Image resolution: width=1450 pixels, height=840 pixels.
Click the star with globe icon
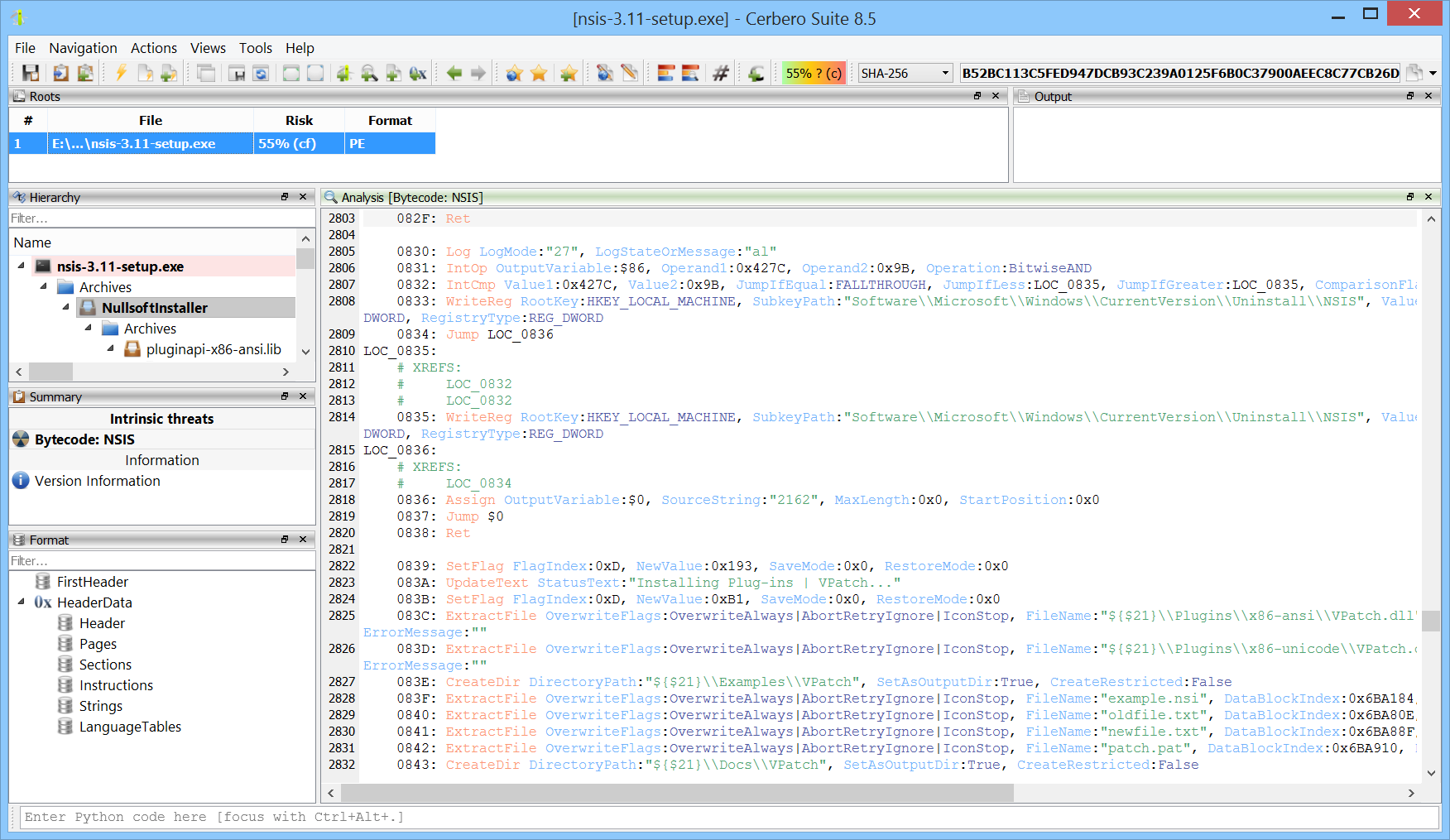pos(514,74)
